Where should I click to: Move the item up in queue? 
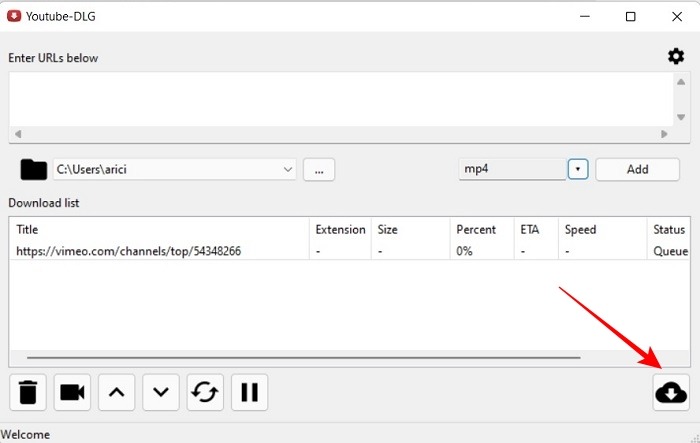coord(116,393)
